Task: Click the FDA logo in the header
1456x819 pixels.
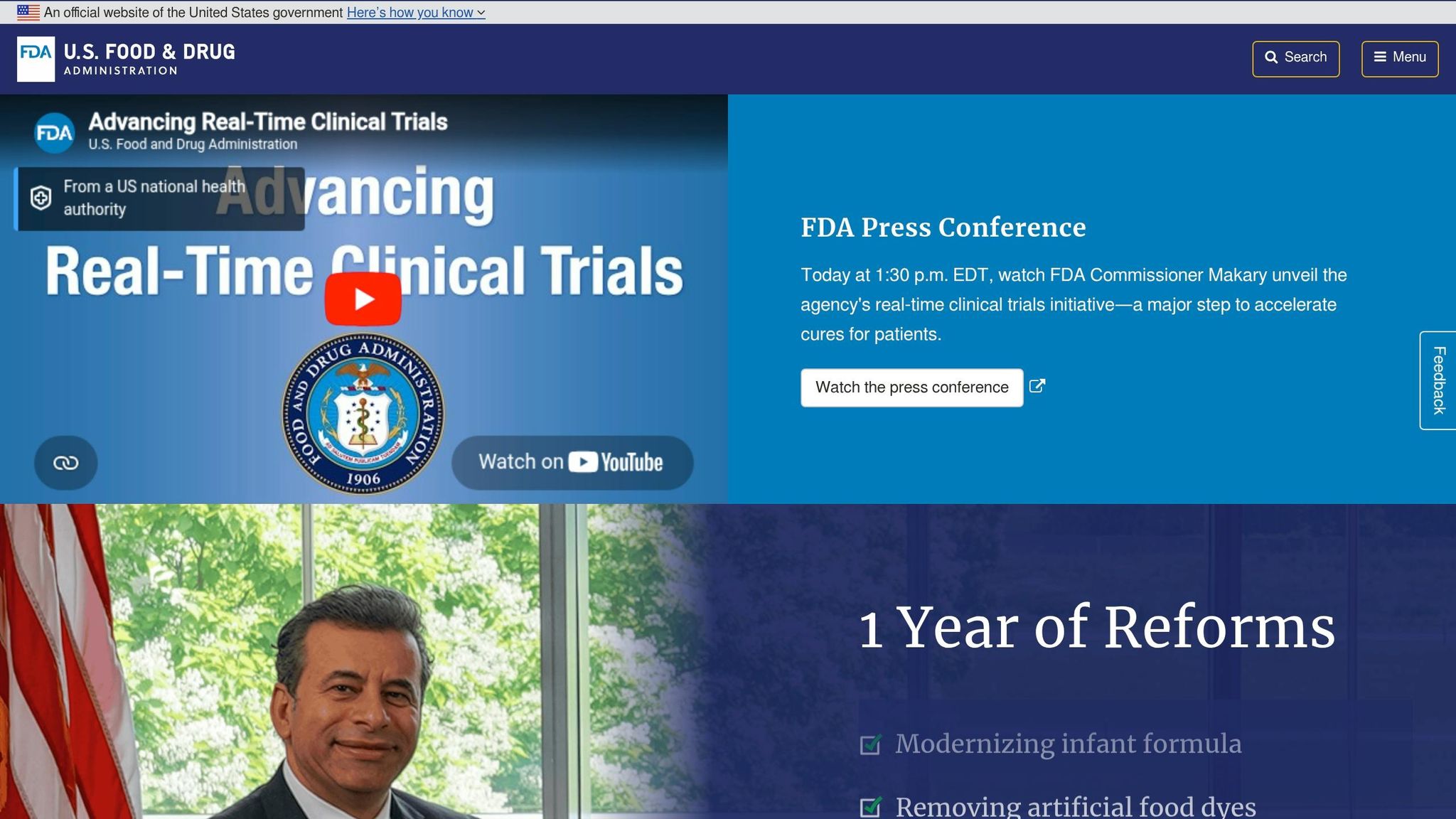Action: (36, 59)
